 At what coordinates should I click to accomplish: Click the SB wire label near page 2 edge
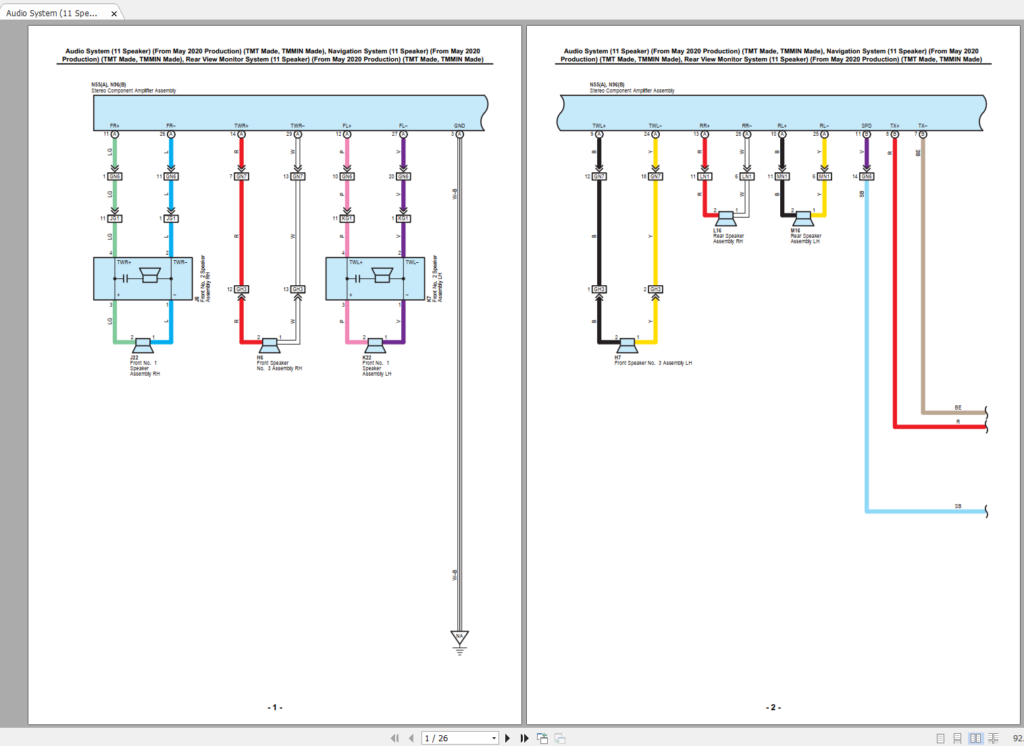click(958, 506)
